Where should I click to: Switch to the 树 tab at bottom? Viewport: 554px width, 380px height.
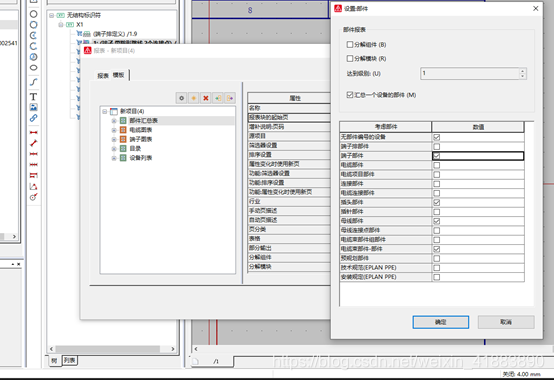54,361
